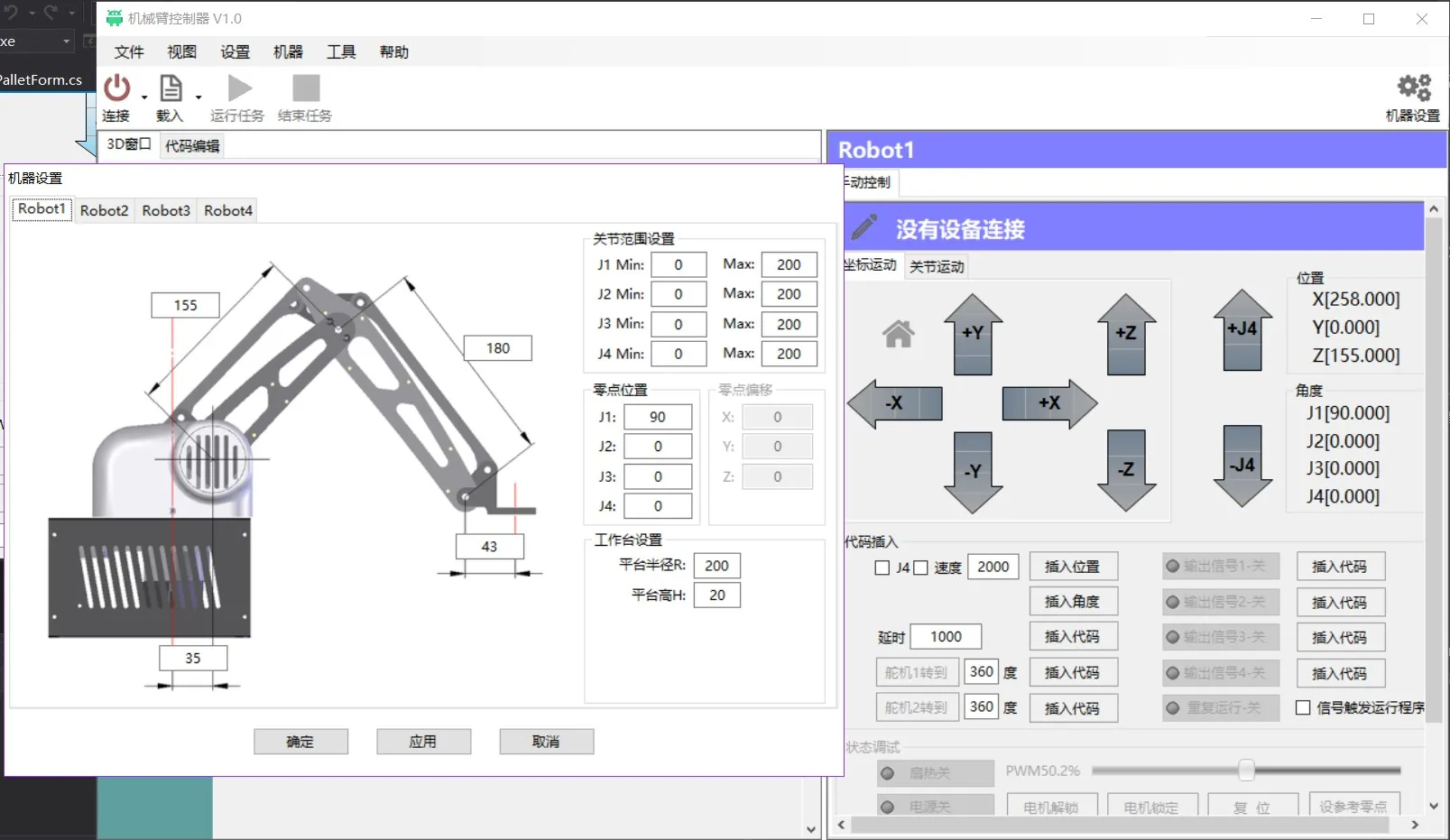The height and width of the screenshot is (840, 1450).
Task: Click the robot app icon in title bar
Action: pos(115,18)
